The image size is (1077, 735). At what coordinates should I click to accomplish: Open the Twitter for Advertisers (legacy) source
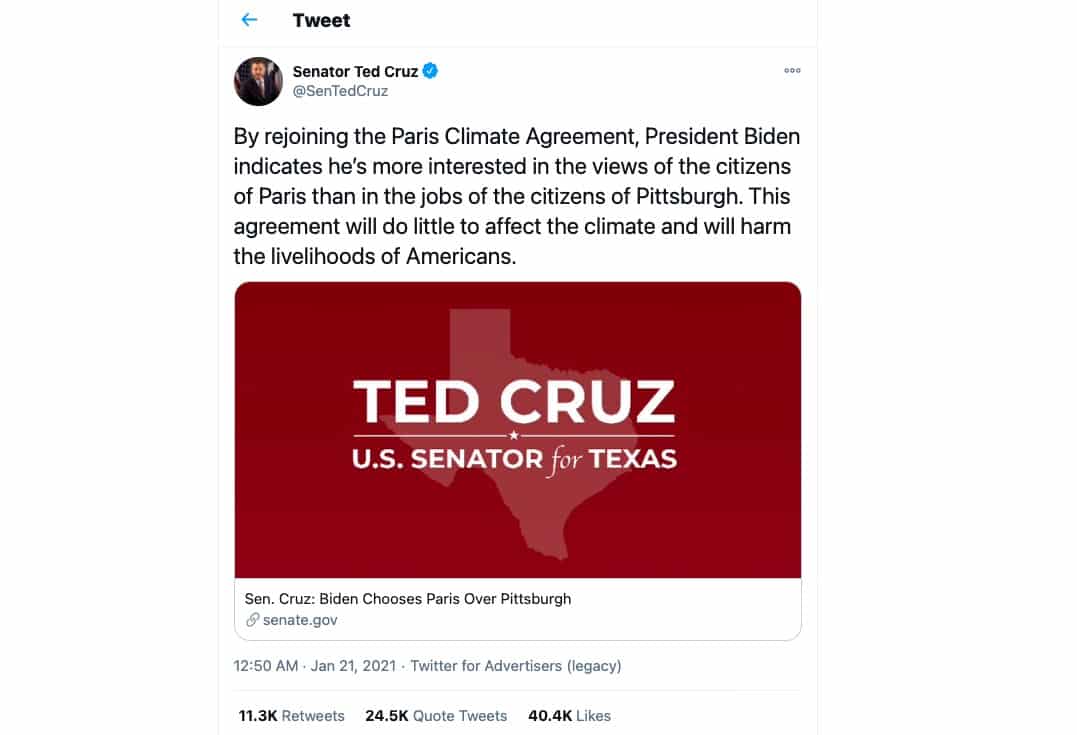(x=516, y=666)
